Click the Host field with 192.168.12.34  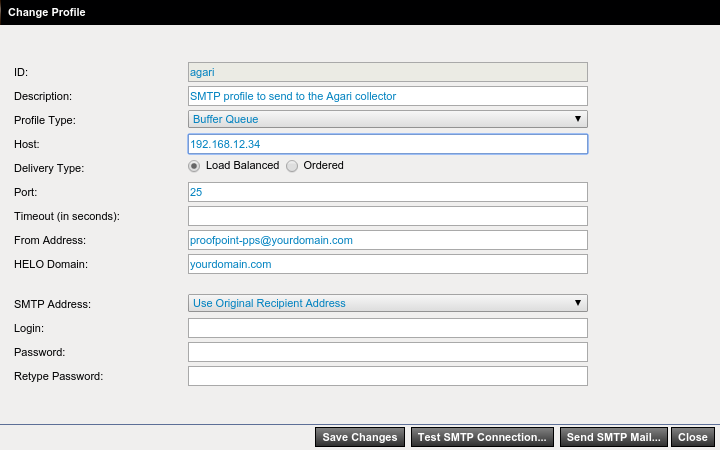pos(388,144)
